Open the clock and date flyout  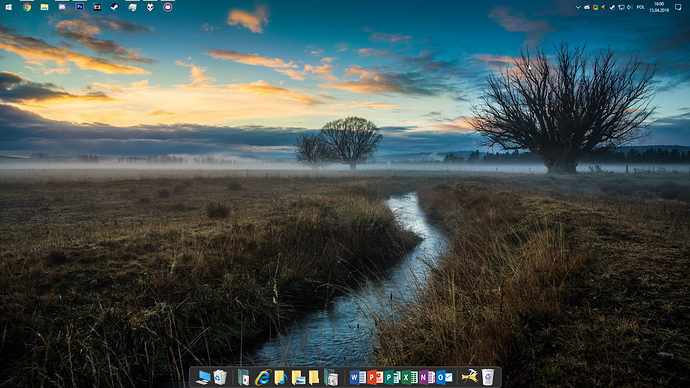tap(659, 7)
